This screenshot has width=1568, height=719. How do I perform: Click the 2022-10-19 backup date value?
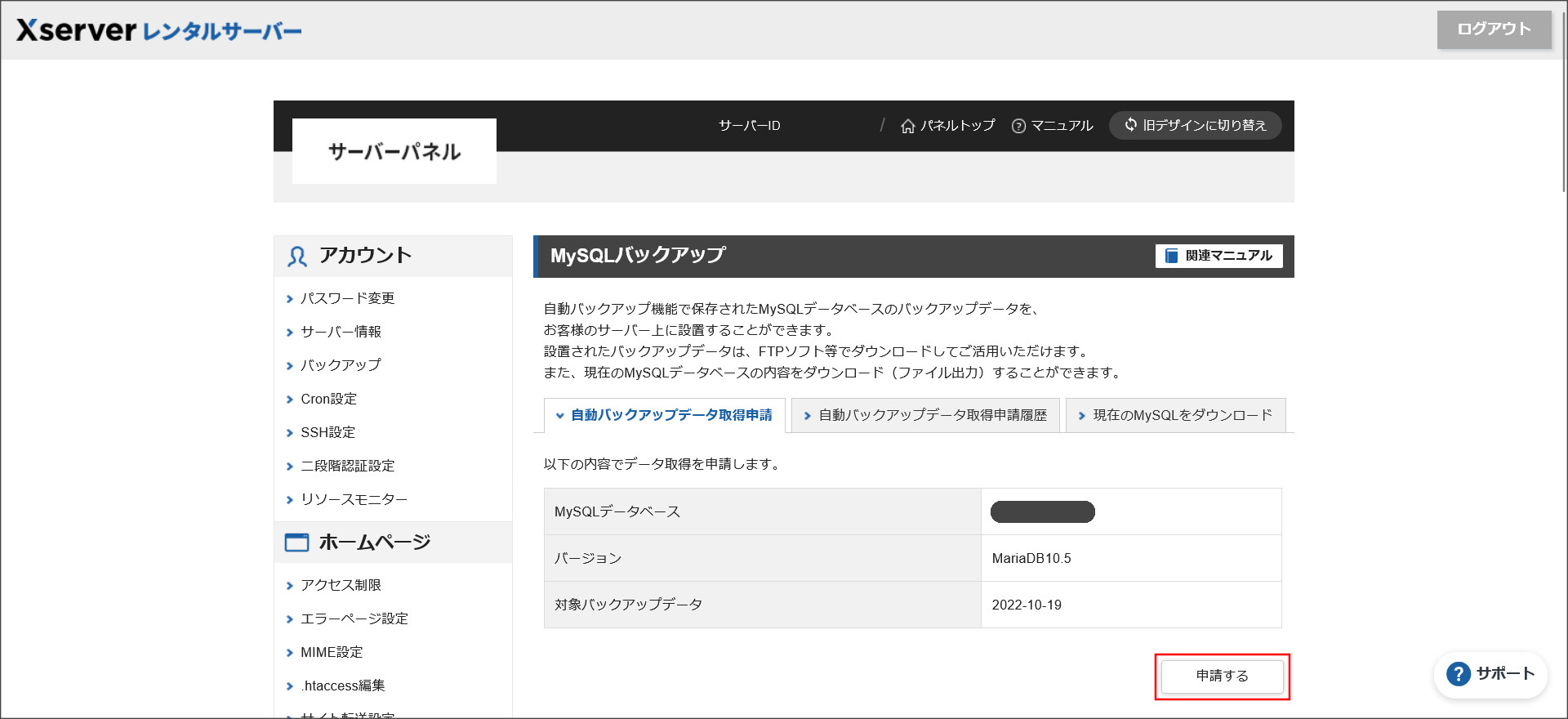click(x=1027, y=605)
